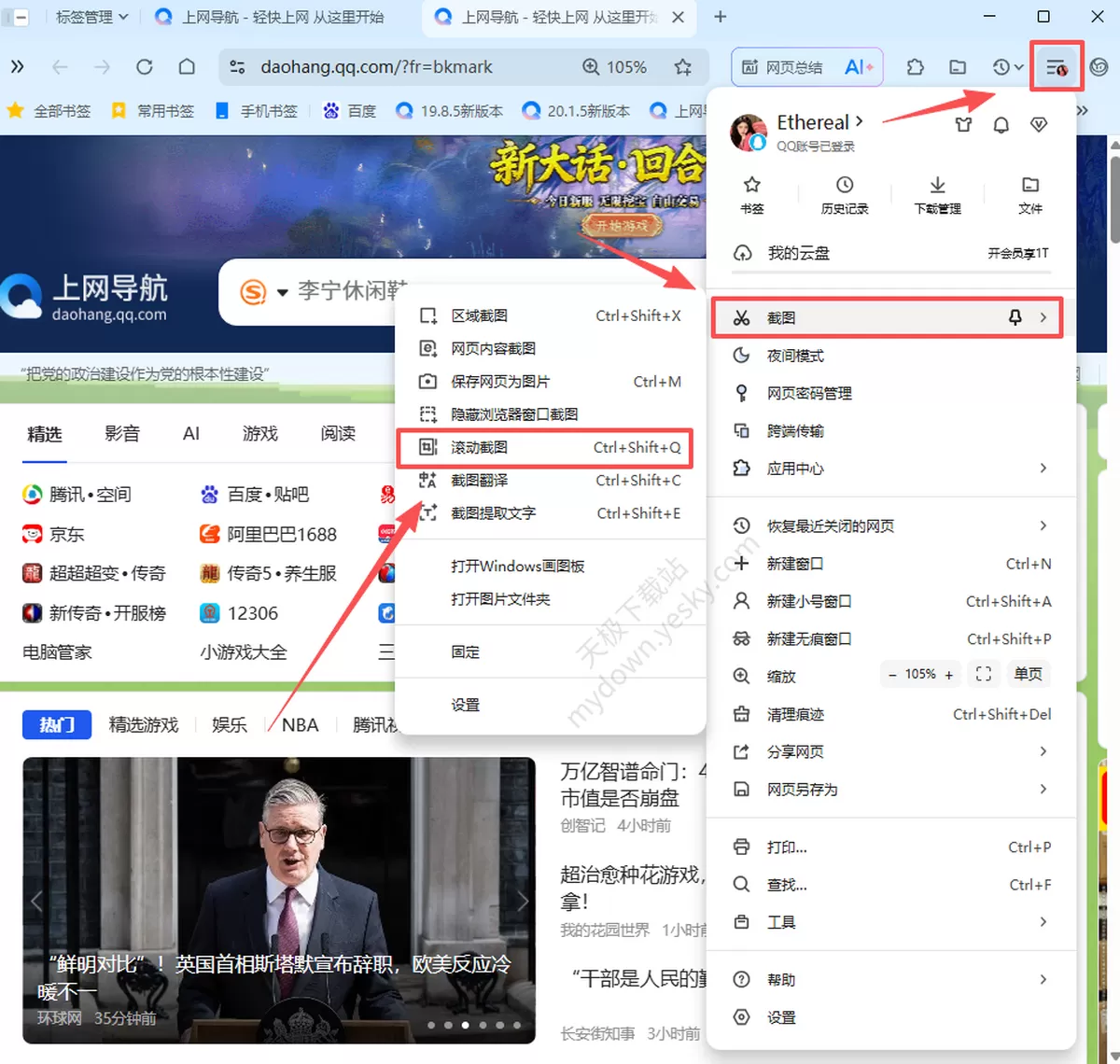1120x1064 pixels.
Task: Click the circular icon at toolbar far right
Action: 1099,67
